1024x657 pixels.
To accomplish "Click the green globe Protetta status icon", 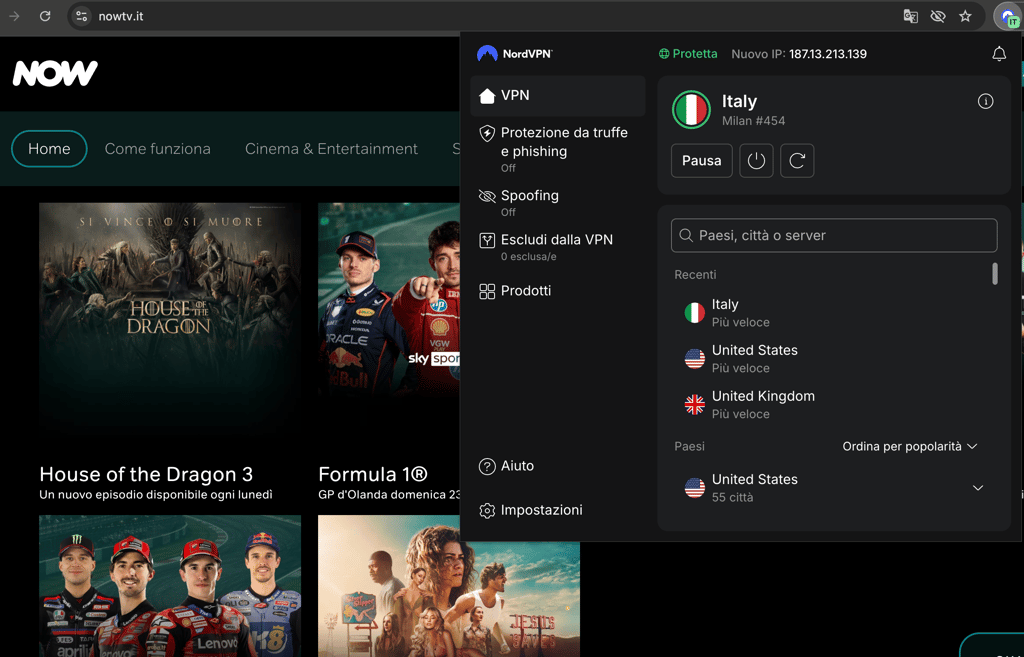I will tap(664, 54).
